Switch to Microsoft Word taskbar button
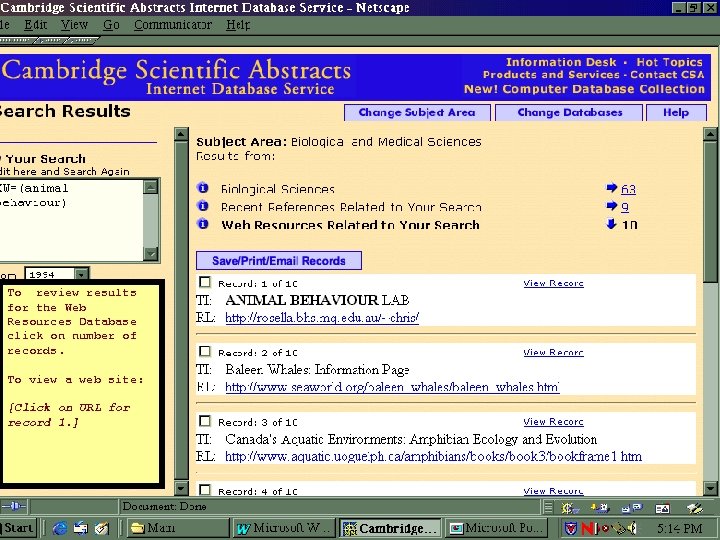This screenshot has height=540, width=720. coord(284,528)
